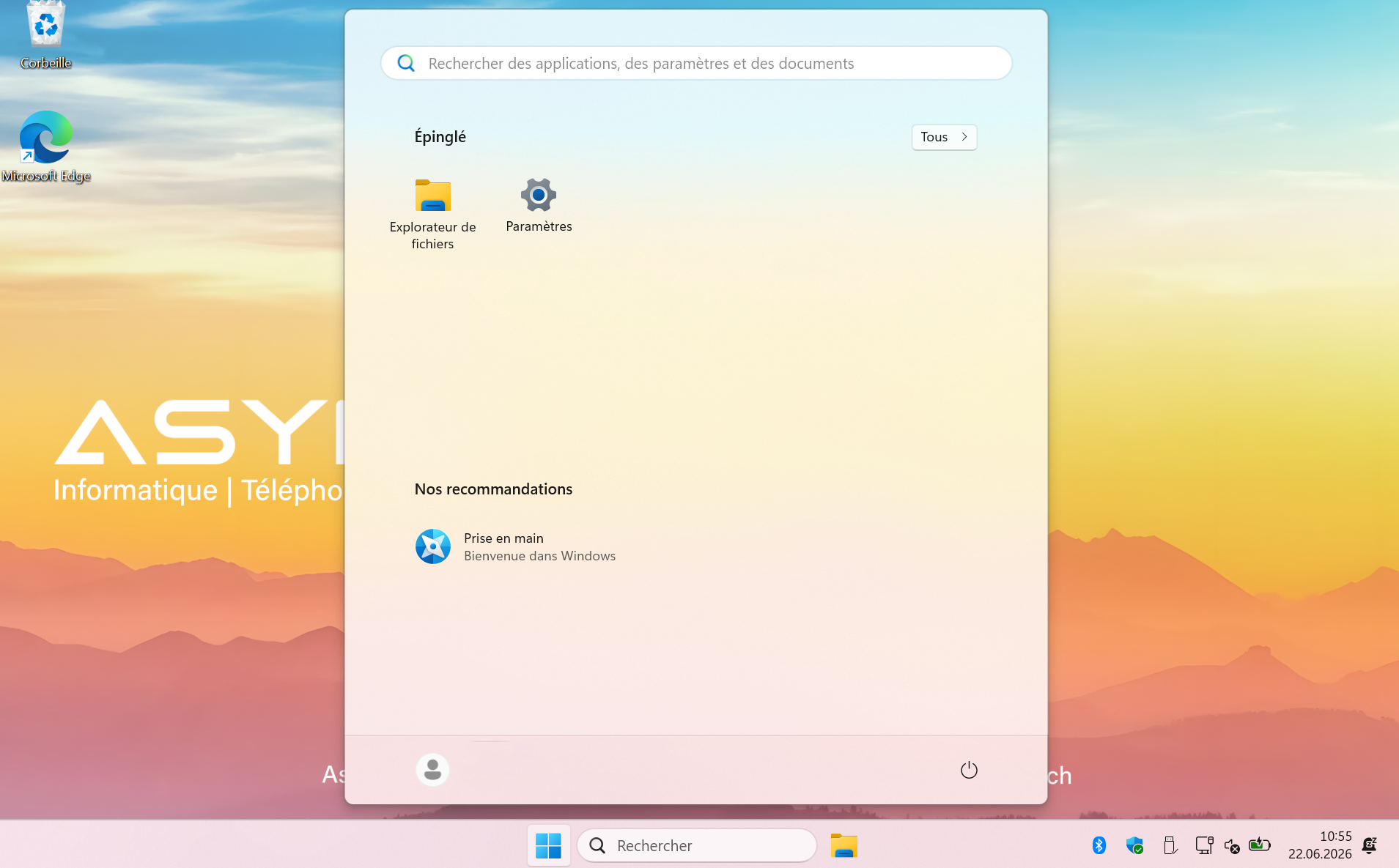Click the battery tray icon

tap(1259, 845)
